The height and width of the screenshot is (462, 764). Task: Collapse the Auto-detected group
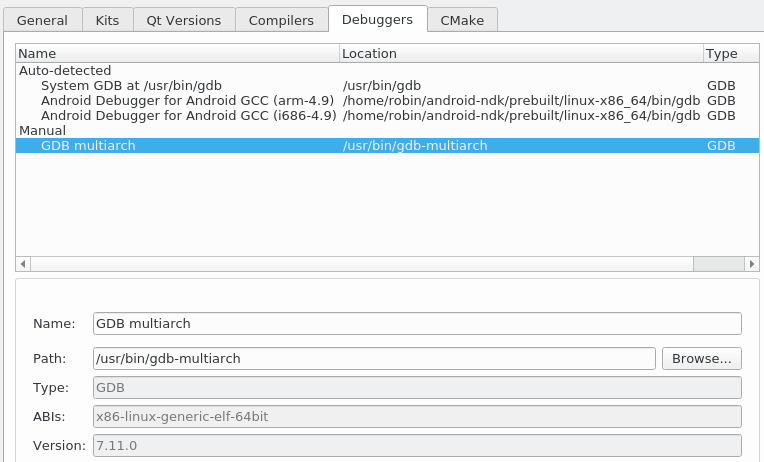[x=65, y=71]
